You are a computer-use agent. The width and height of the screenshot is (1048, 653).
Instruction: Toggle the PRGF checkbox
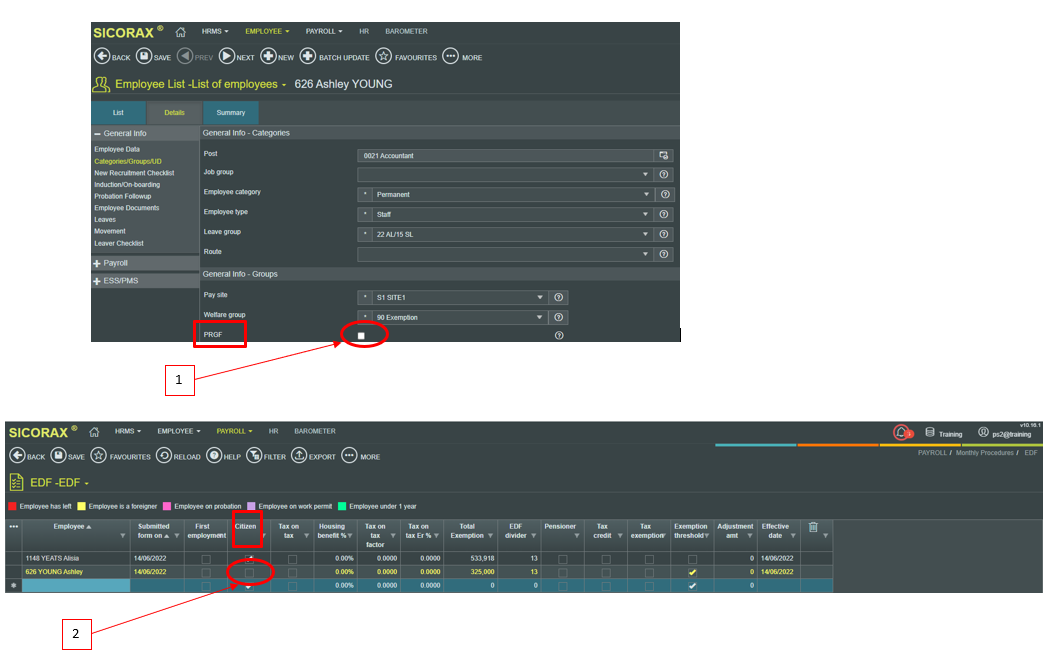(361, 335)
